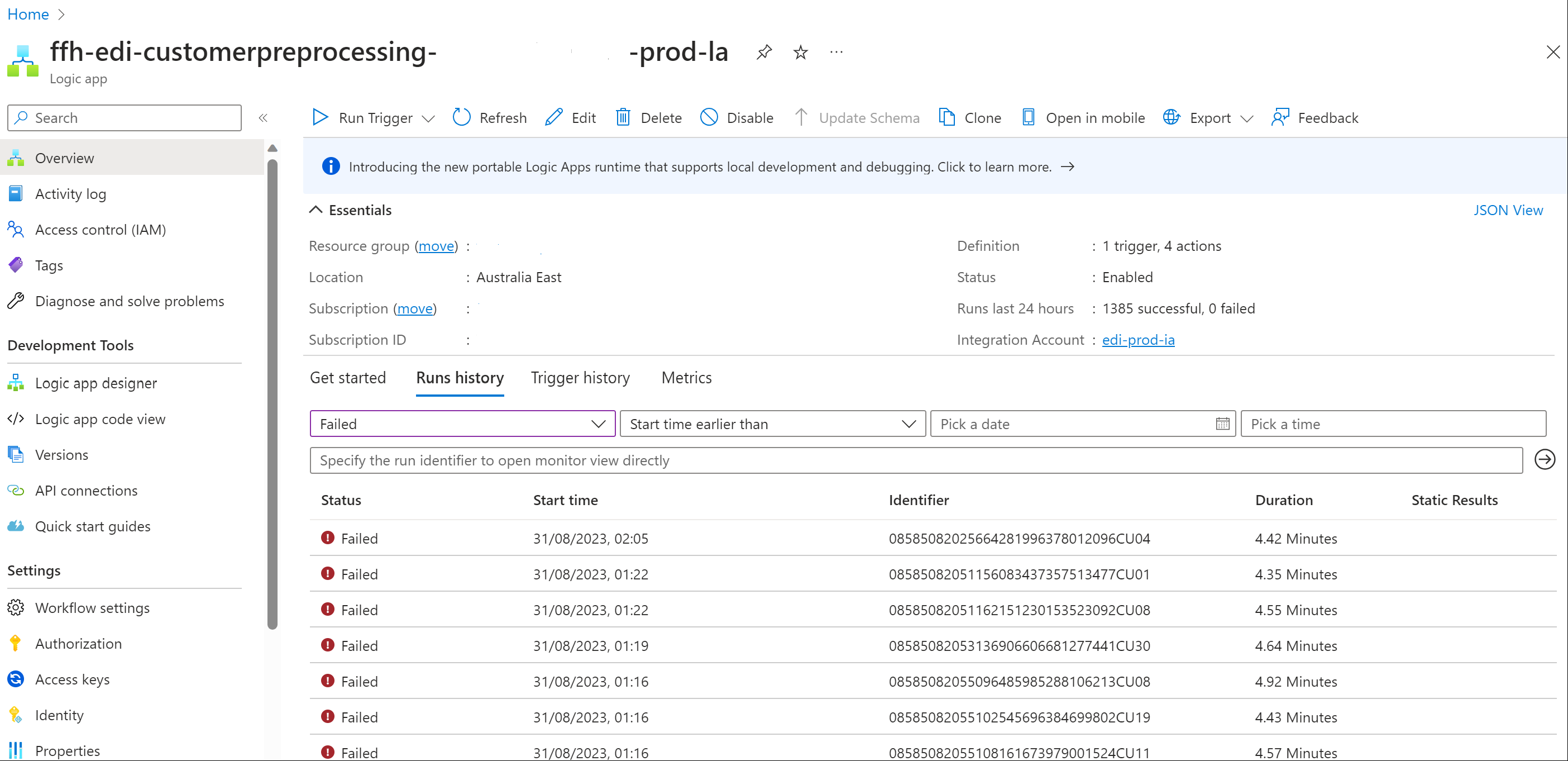Switch to Get started tab
Viewport: 1568px width, 761px height.
click(x=347, y=378)
